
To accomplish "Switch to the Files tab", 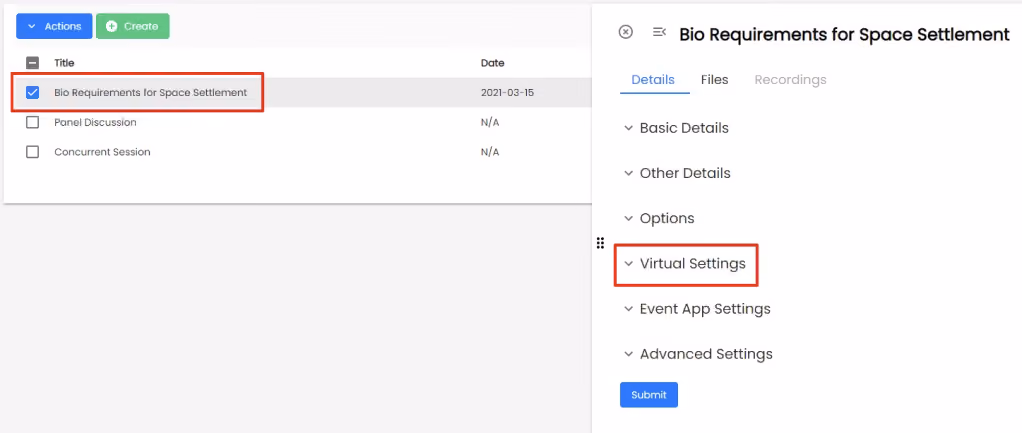I will [x=714, y=80].
